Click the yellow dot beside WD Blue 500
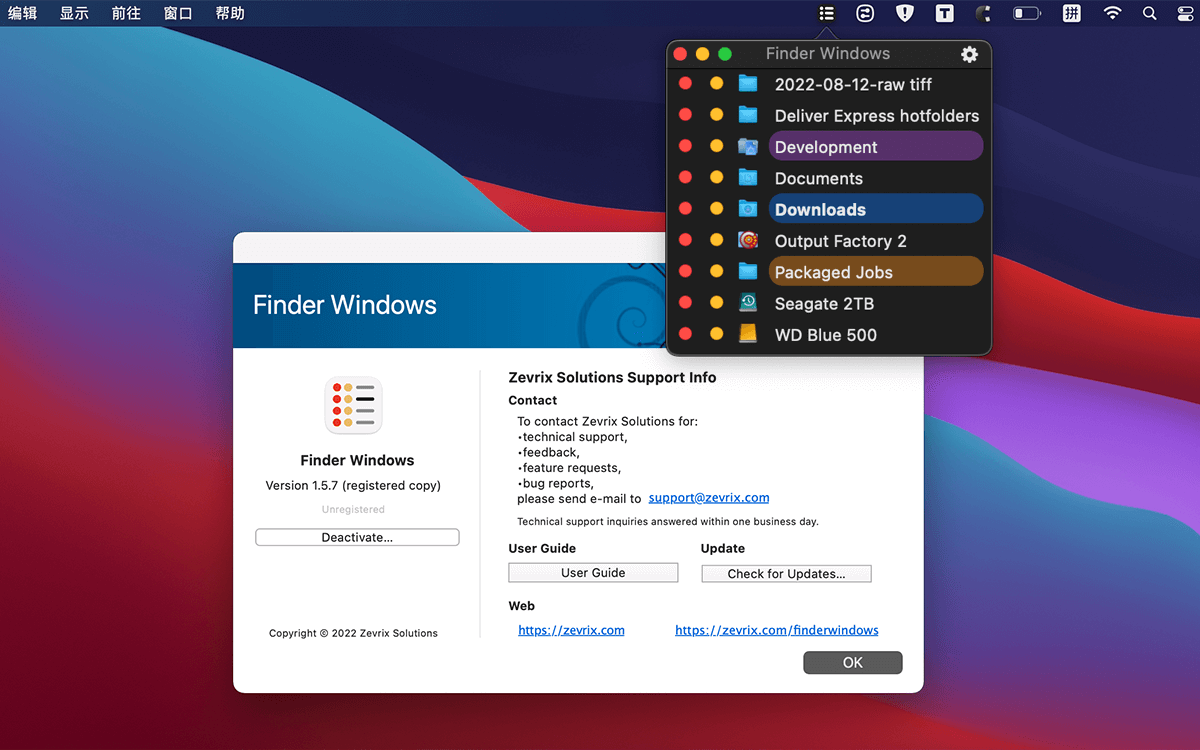 [x=716, y=333]
